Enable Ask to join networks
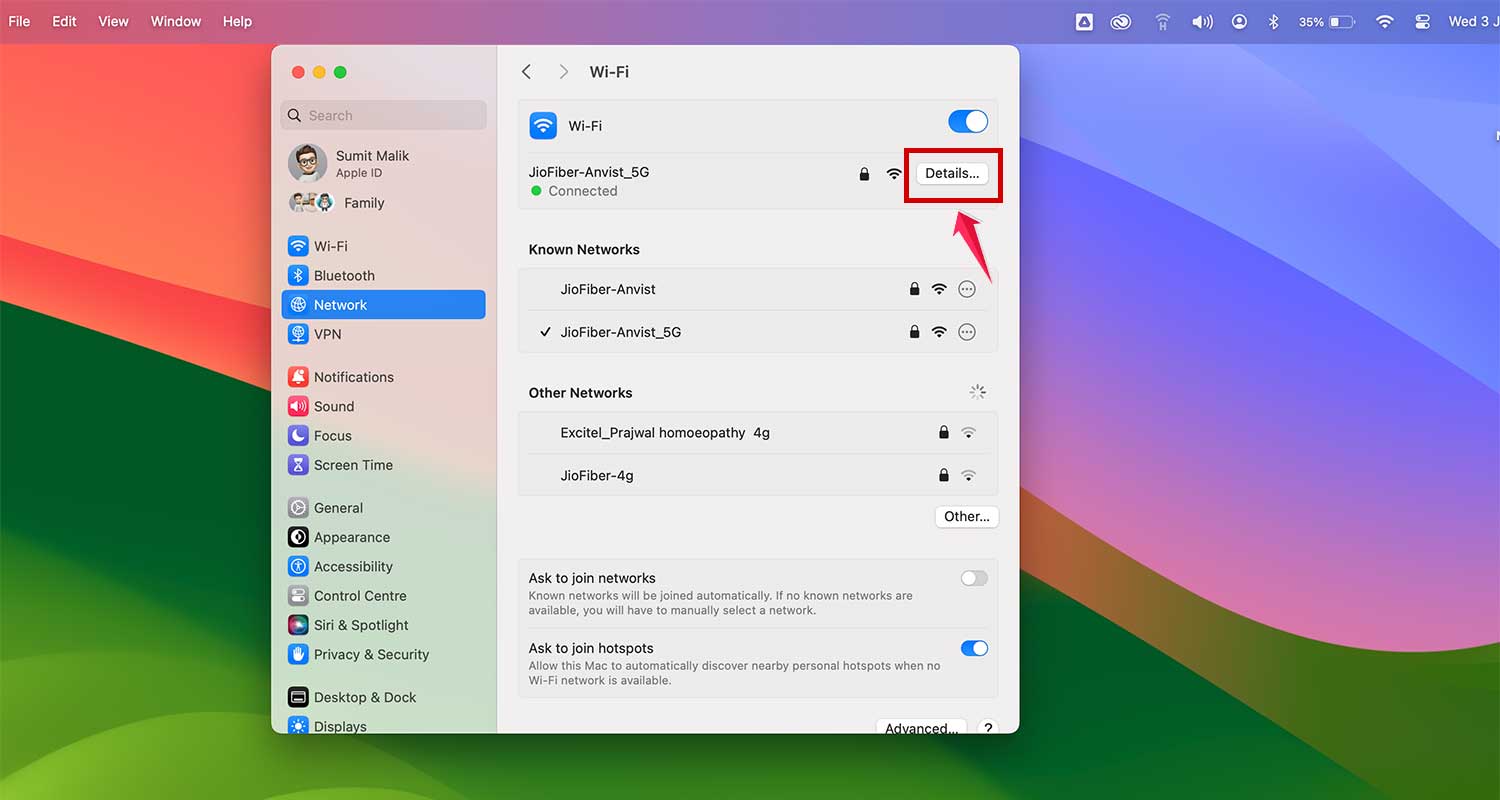 [x=973, y=578]
